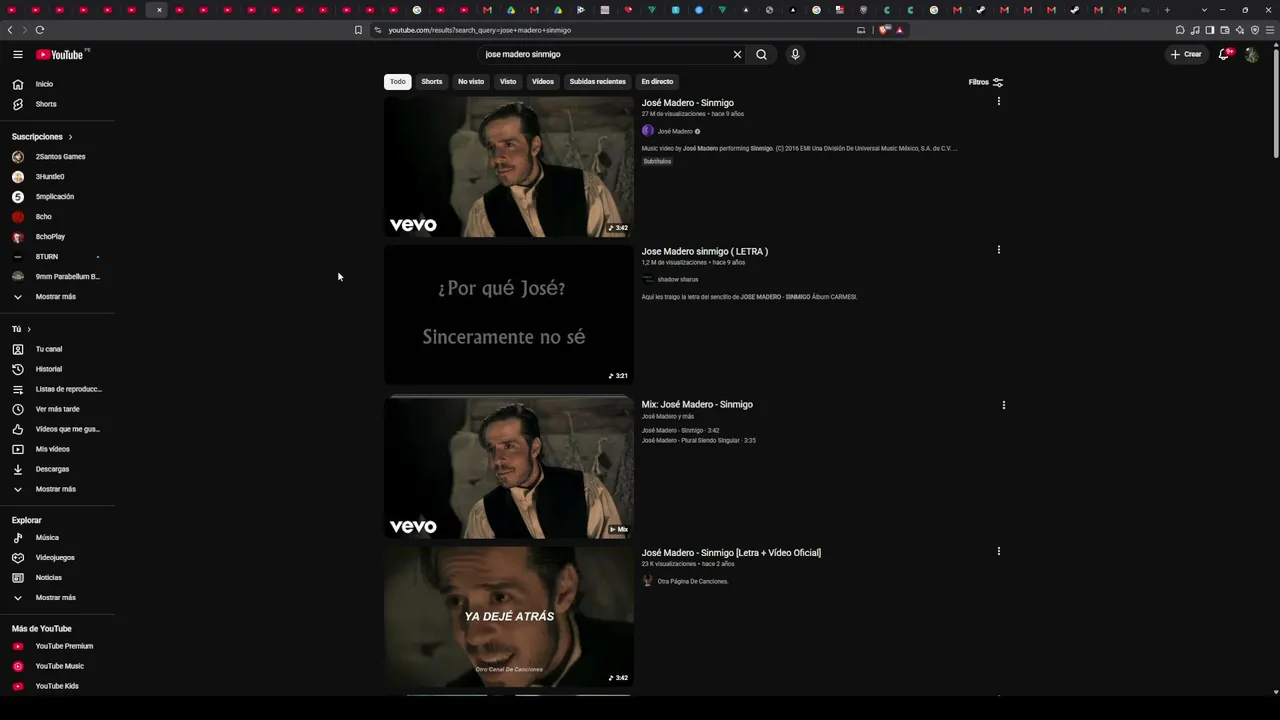Open a new browser tab
Viewport: 1280px width, 720px height.
[1167, 10]
